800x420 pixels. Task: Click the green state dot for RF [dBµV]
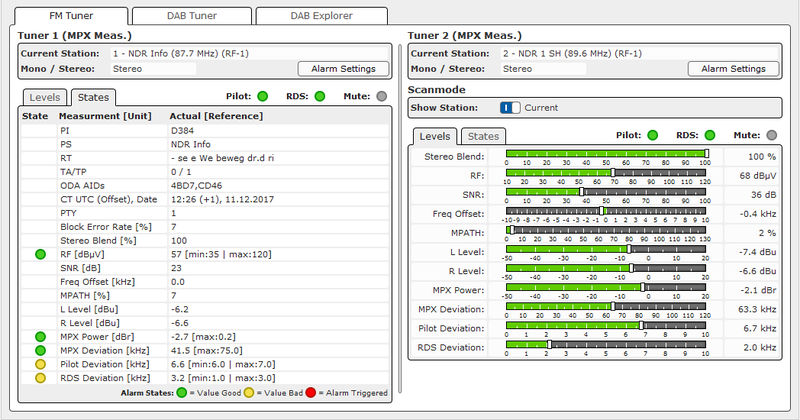coord(40,254)
